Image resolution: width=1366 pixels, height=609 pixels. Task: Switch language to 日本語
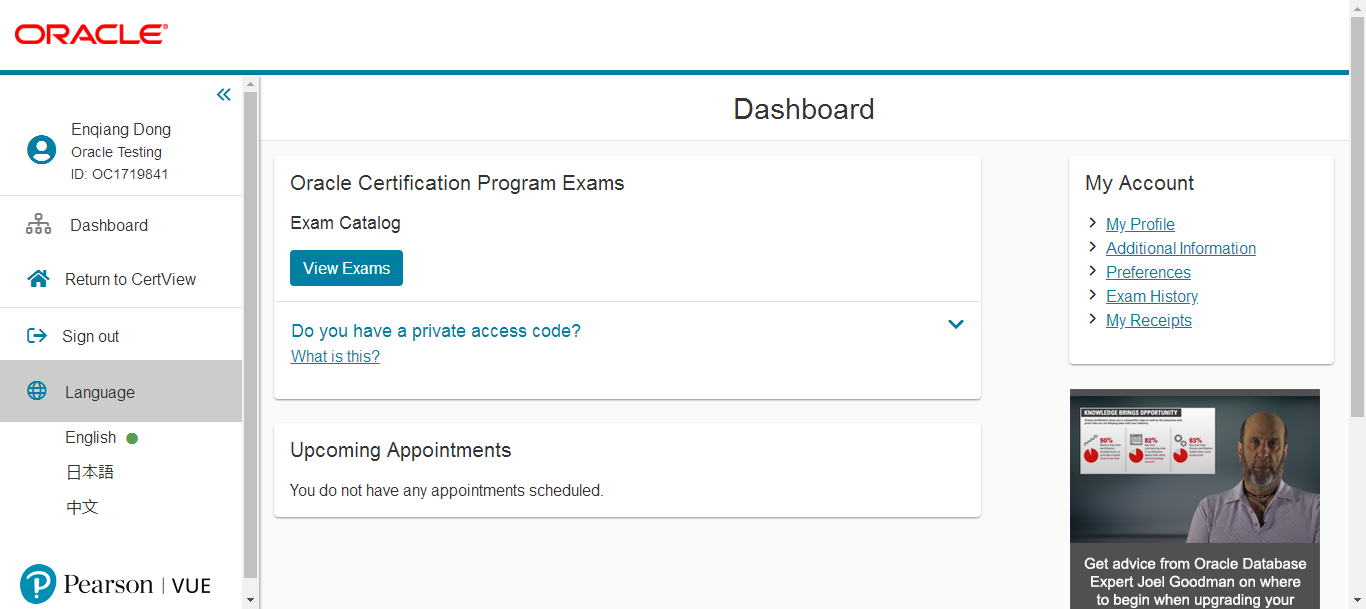90,472
